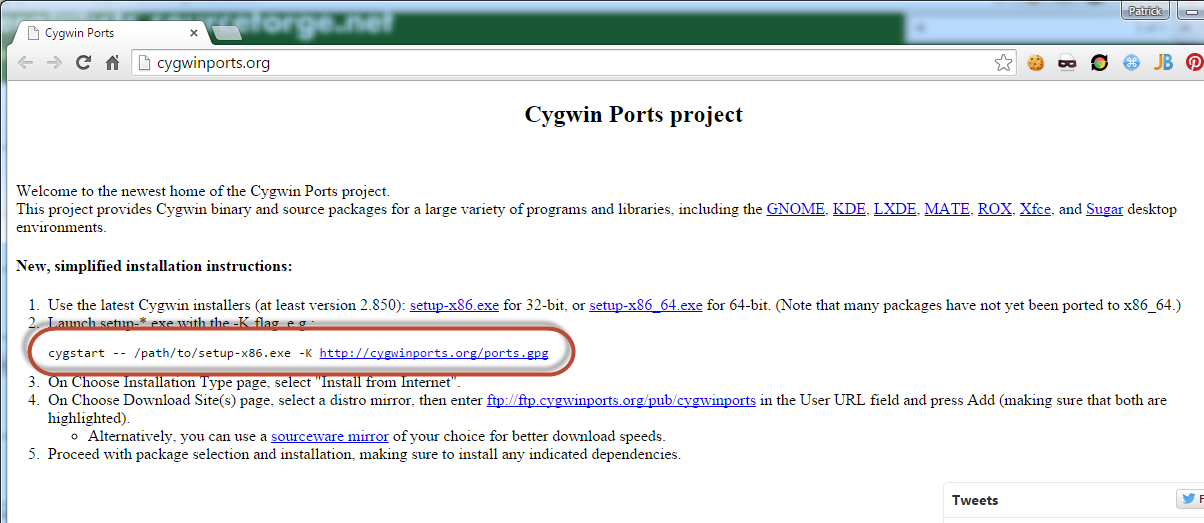Follow the sourceware mirror link
Viewport: 1204px width, 523px height.
tap(330, 436)
